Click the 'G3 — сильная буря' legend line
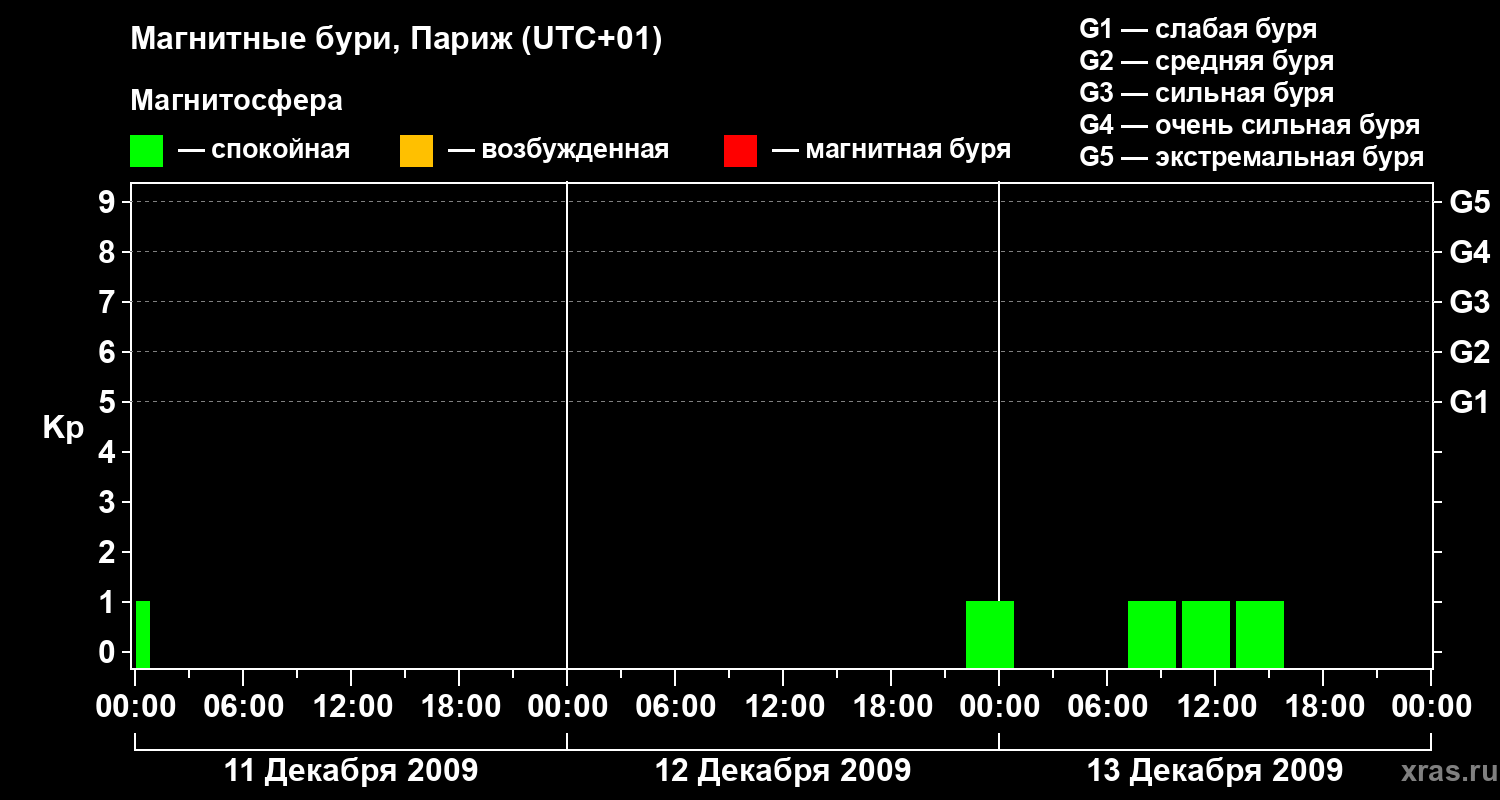This screenshot has height=800, width=1500. pos(1207,93)
